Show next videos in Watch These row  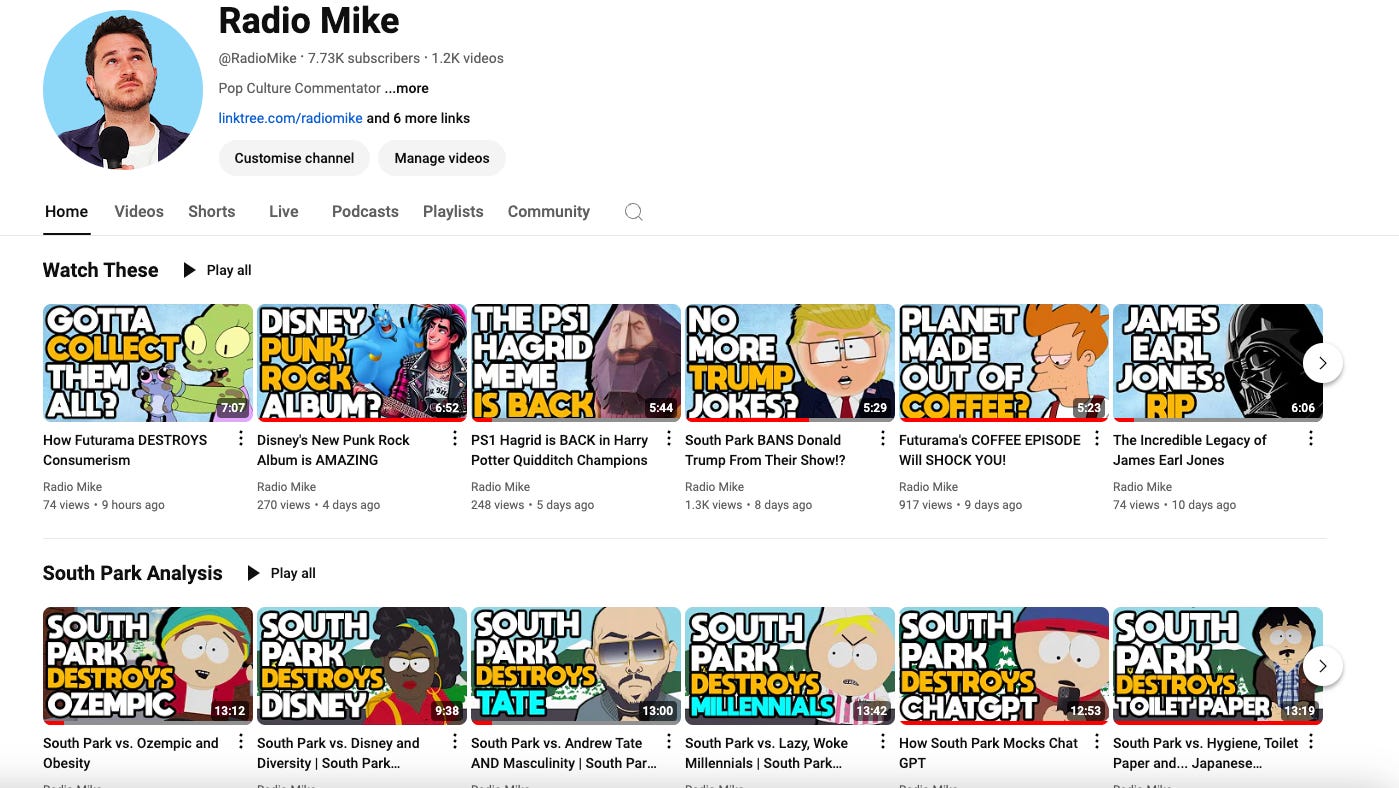click(1322, 363)
